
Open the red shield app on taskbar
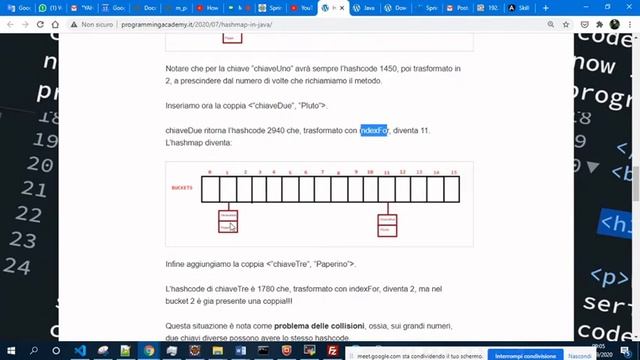[287, 351]
